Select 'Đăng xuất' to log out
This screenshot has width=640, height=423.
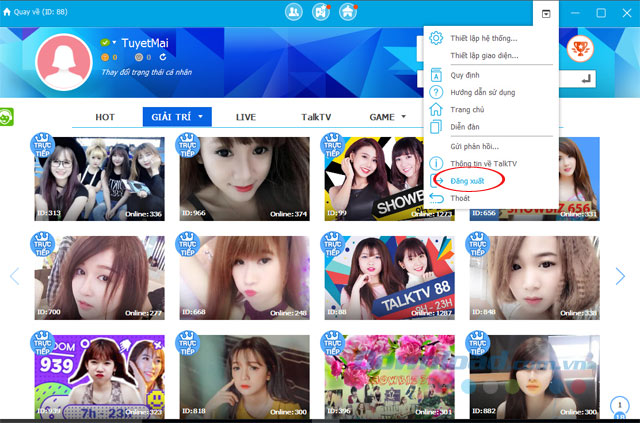point(467,181)
